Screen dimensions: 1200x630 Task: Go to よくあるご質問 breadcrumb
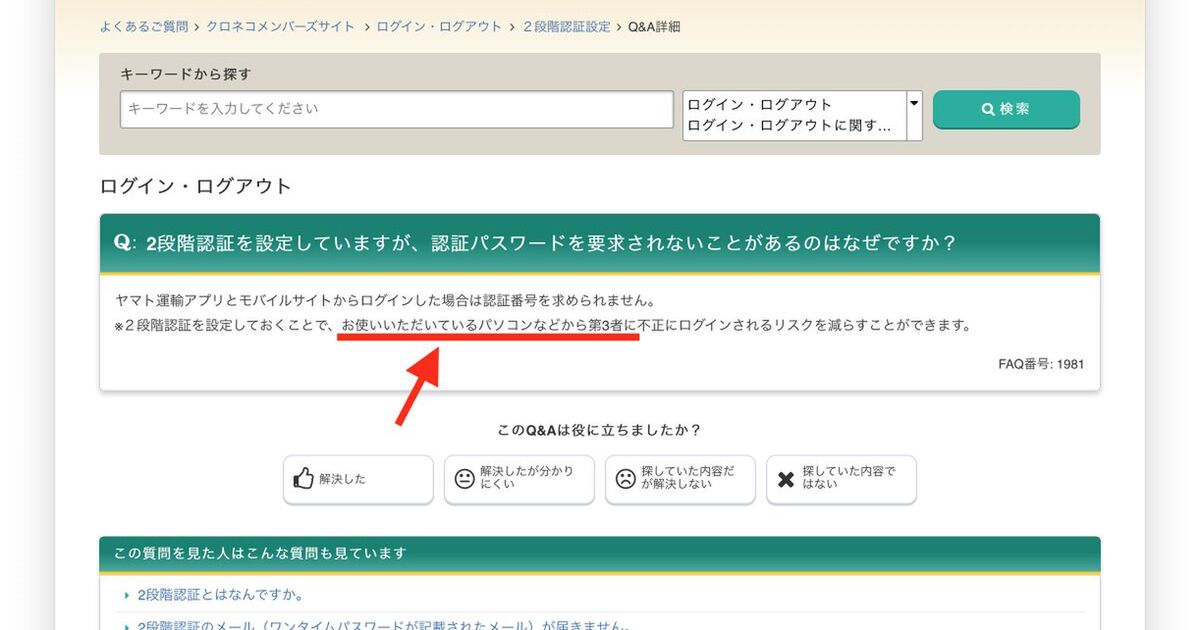click(x=144, y=27)
